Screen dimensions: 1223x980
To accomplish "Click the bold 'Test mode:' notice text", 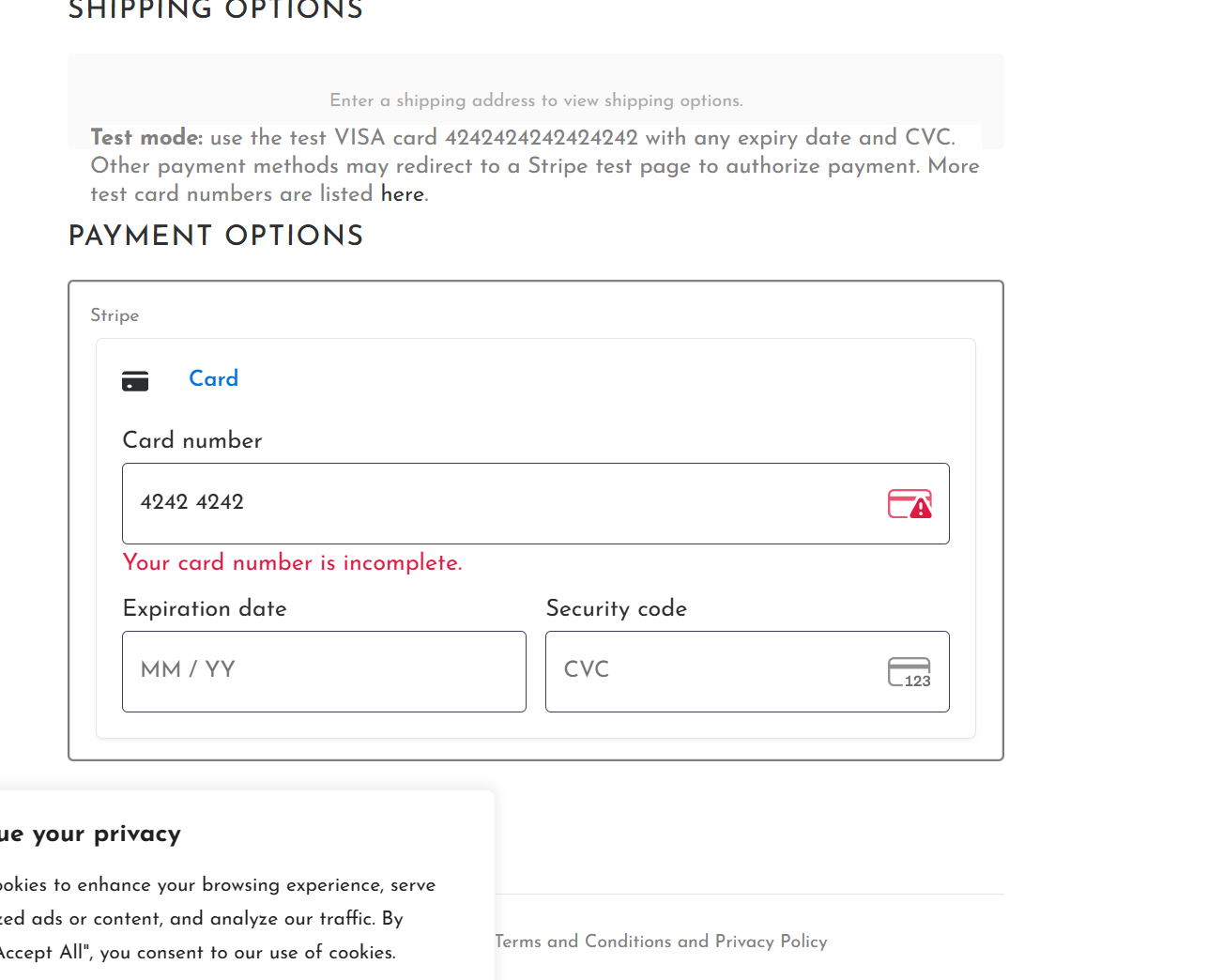I will point(146,138).
